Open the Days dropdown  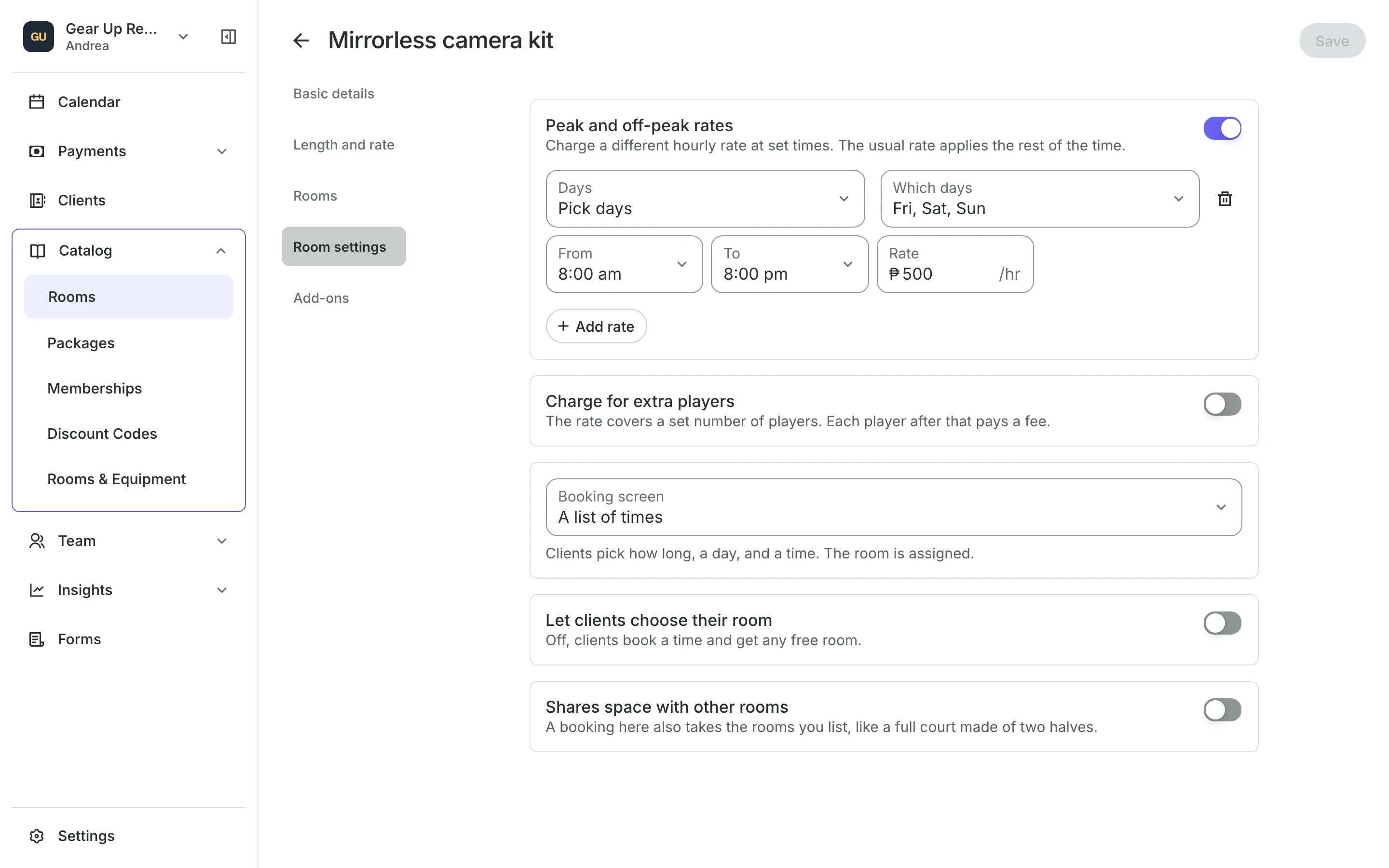[x=705, y=199]
